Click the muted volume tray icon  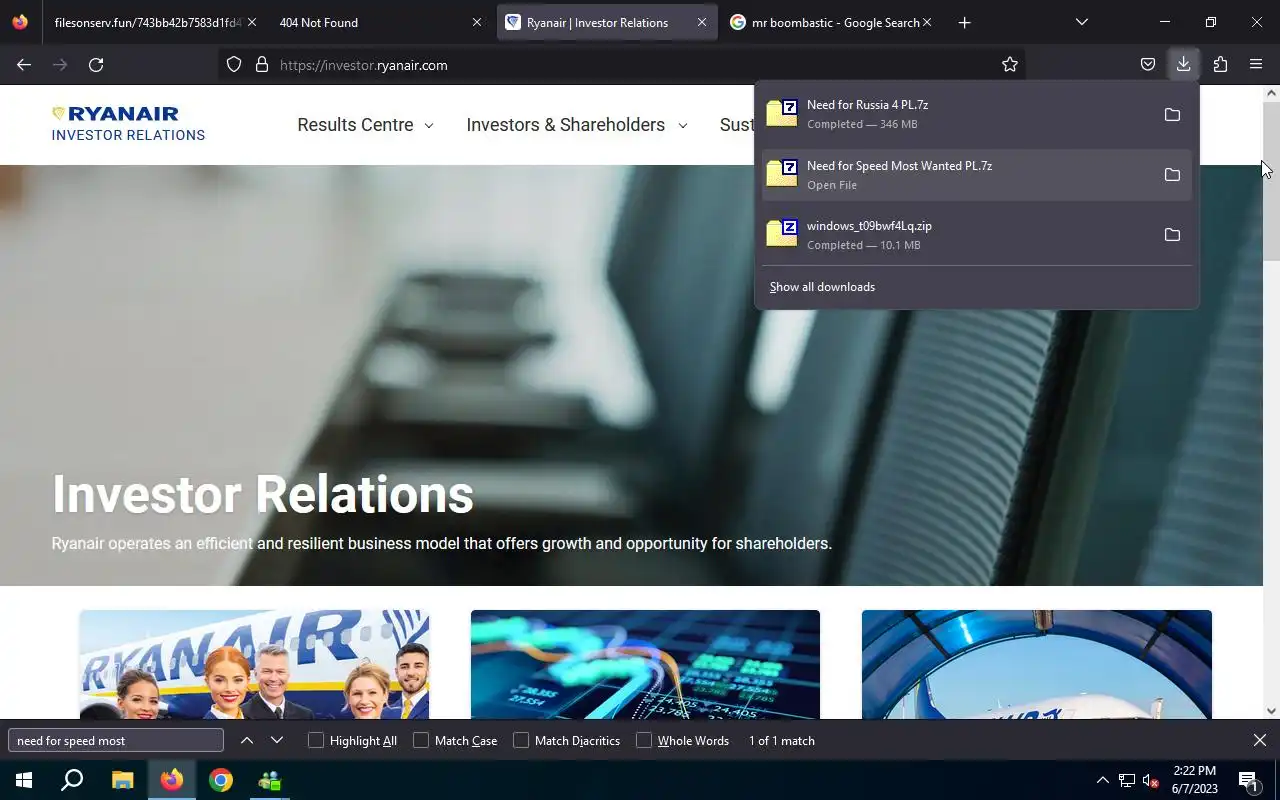click(1151, 780)
